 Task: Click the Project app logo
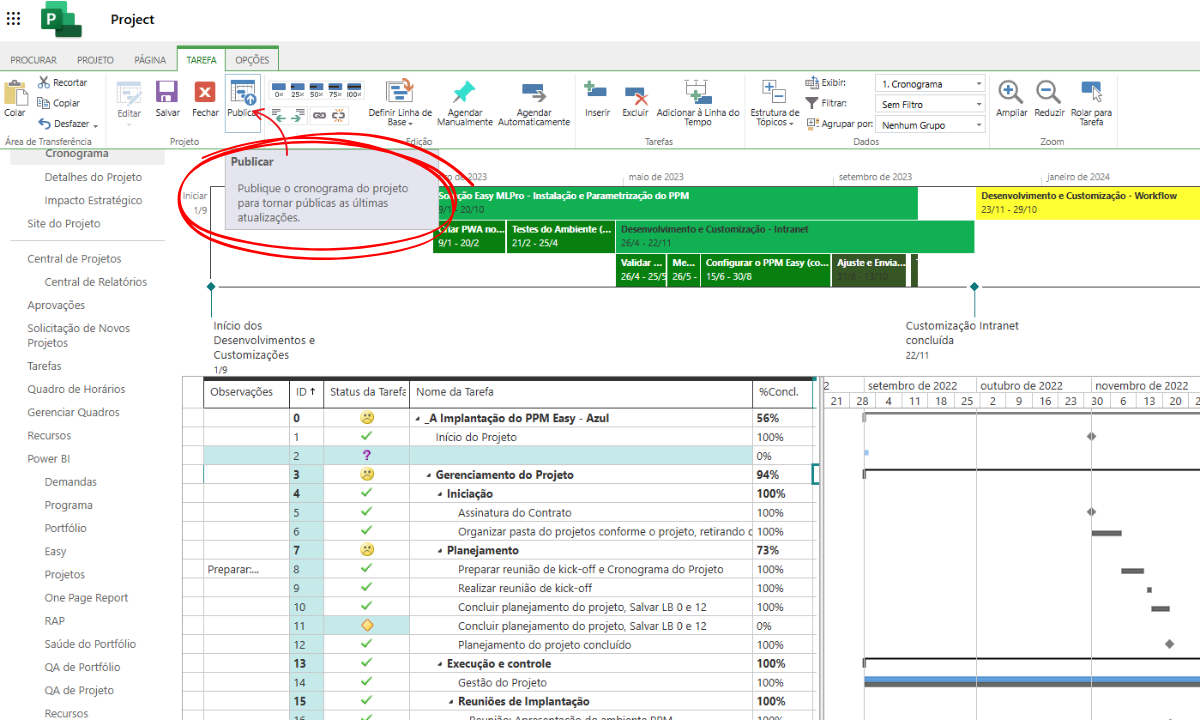coord(59,19)
